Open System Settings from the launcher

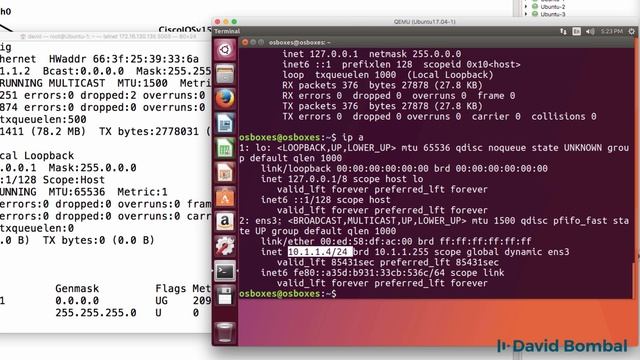pos(225,247)
